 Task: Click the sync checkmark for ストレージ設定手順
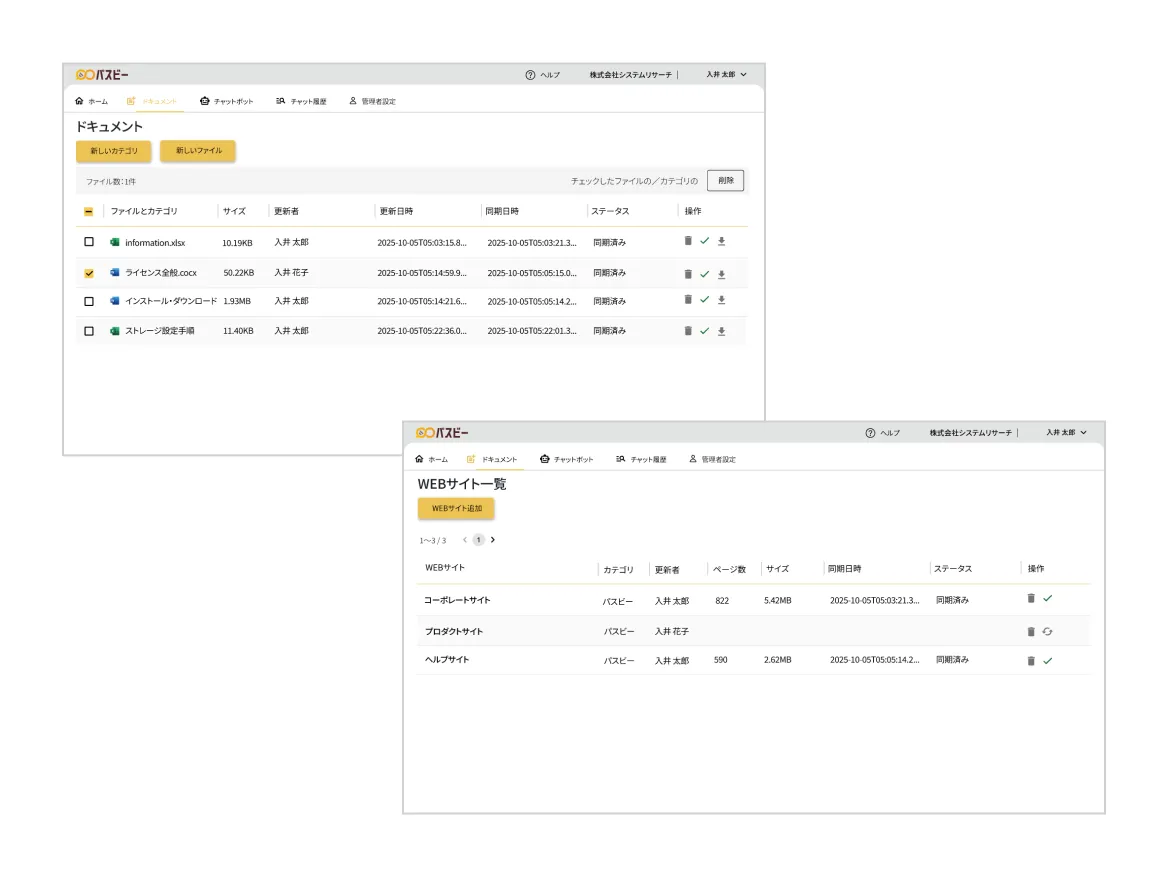[704, 331]
